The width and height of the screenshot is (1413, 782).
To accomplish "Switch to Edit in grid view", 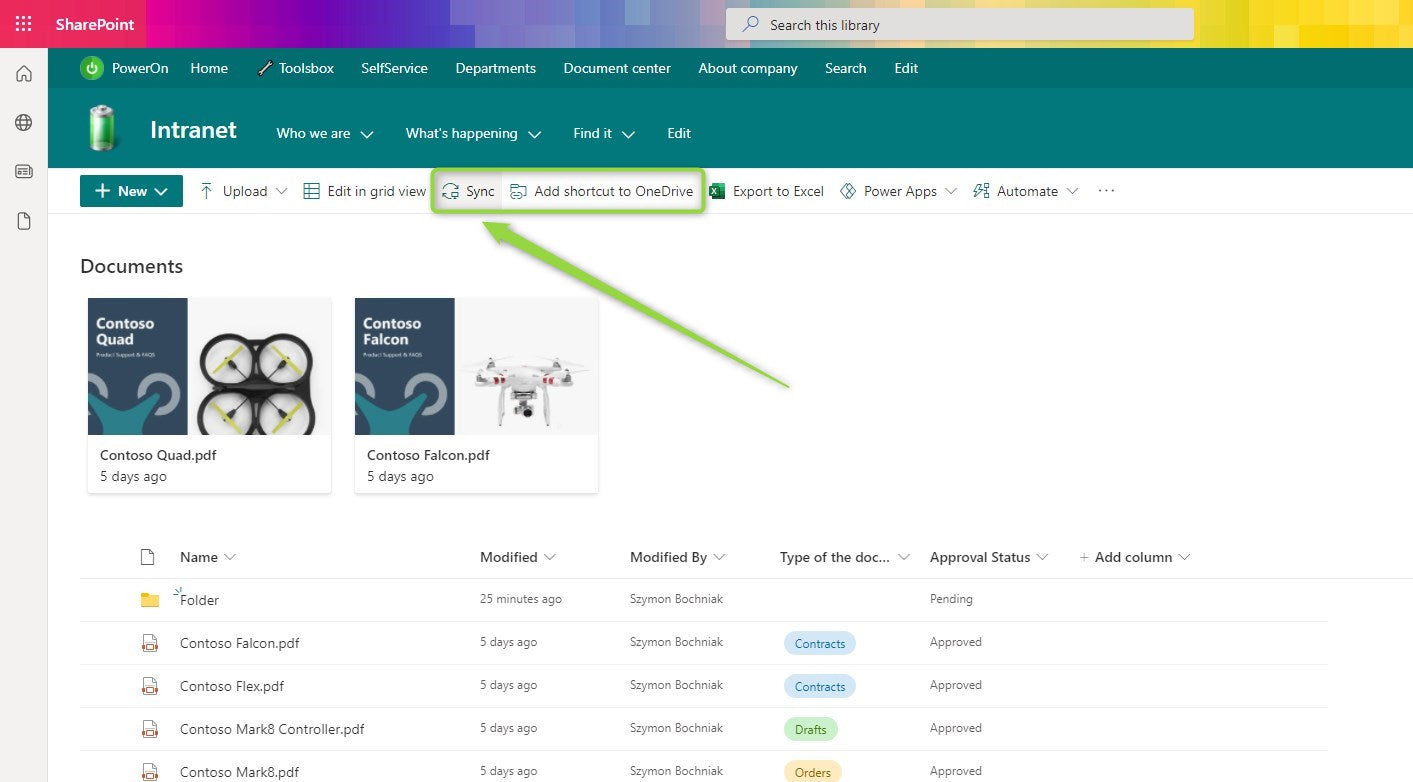I will (362, 190).
